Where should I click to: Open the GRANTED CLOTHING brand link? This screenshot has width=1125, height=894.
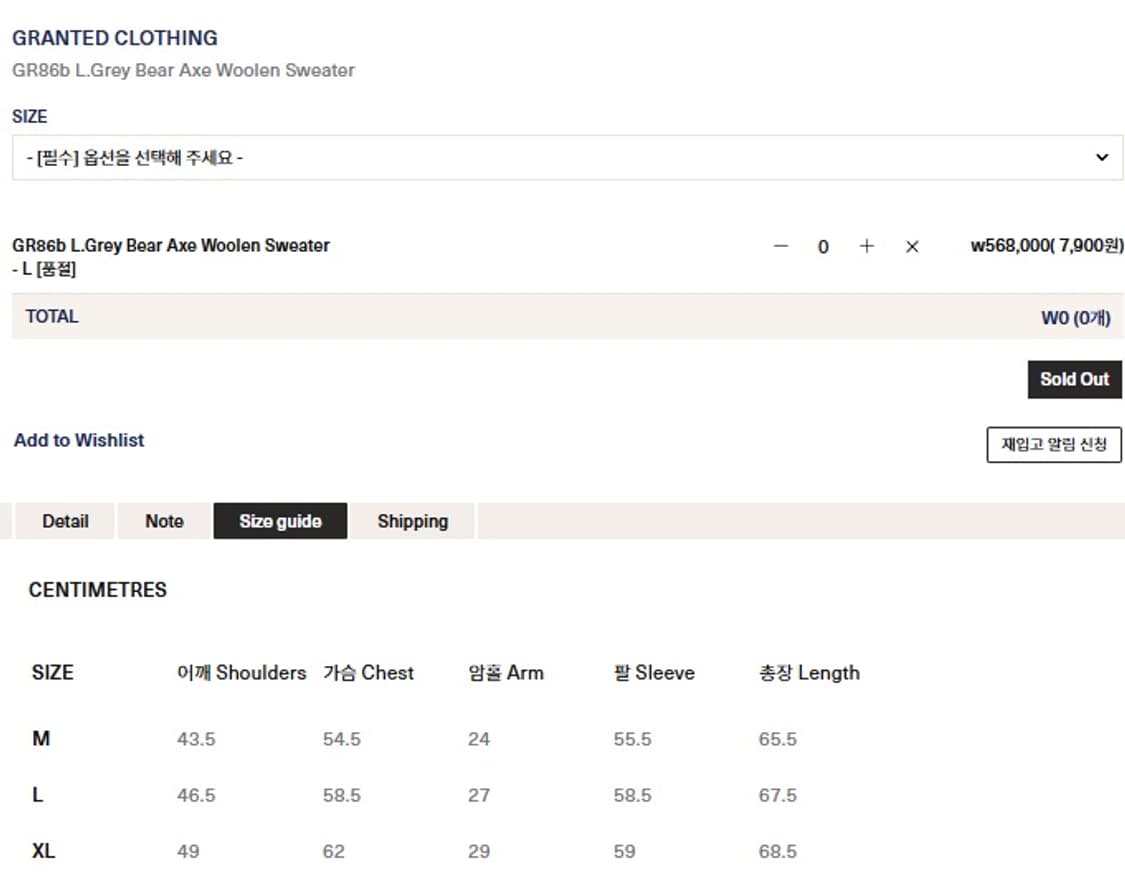tap(115, 38)
